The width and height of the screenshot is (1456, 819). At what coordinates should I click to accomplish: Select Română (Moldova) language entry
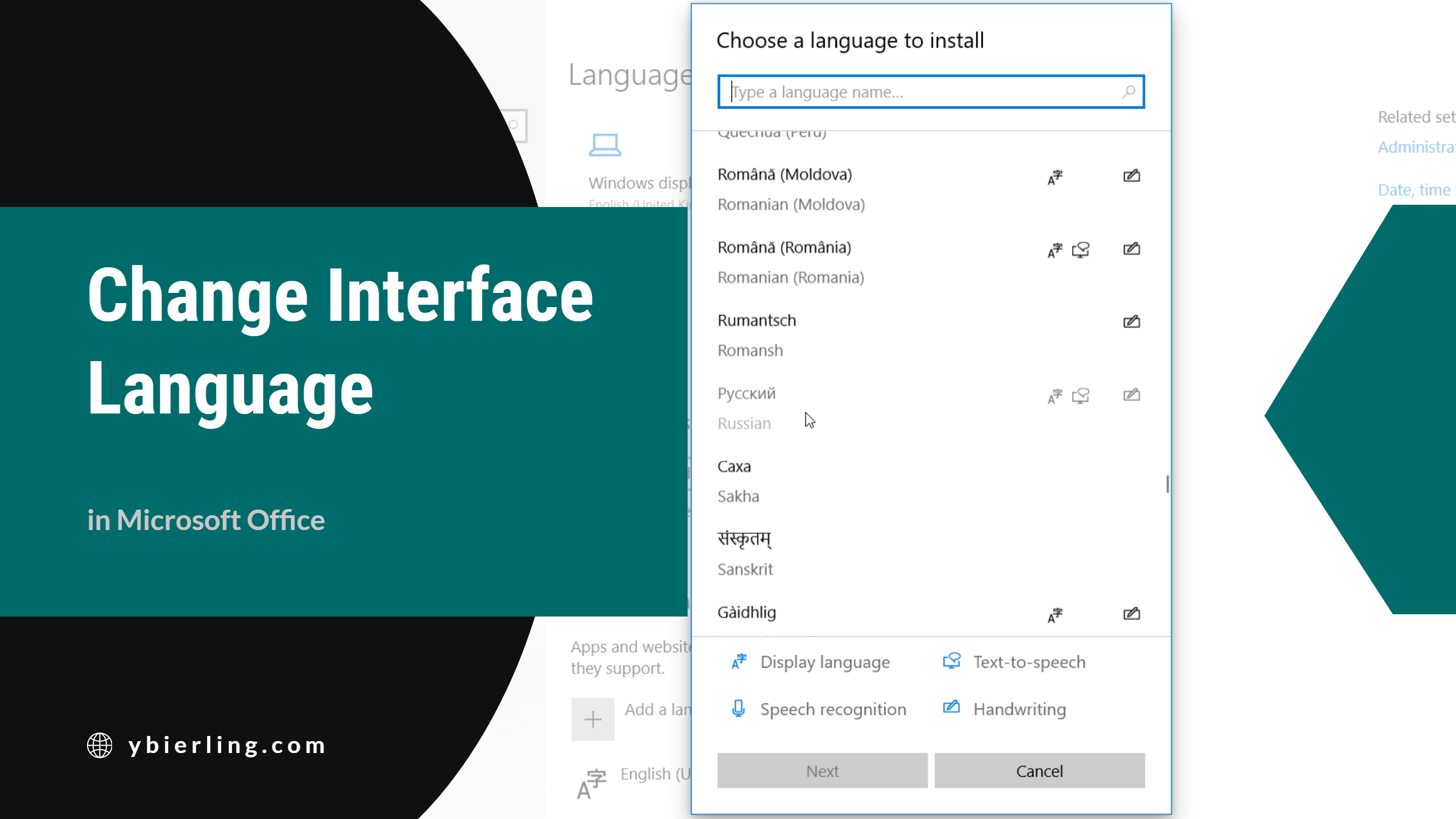(931, 189)
